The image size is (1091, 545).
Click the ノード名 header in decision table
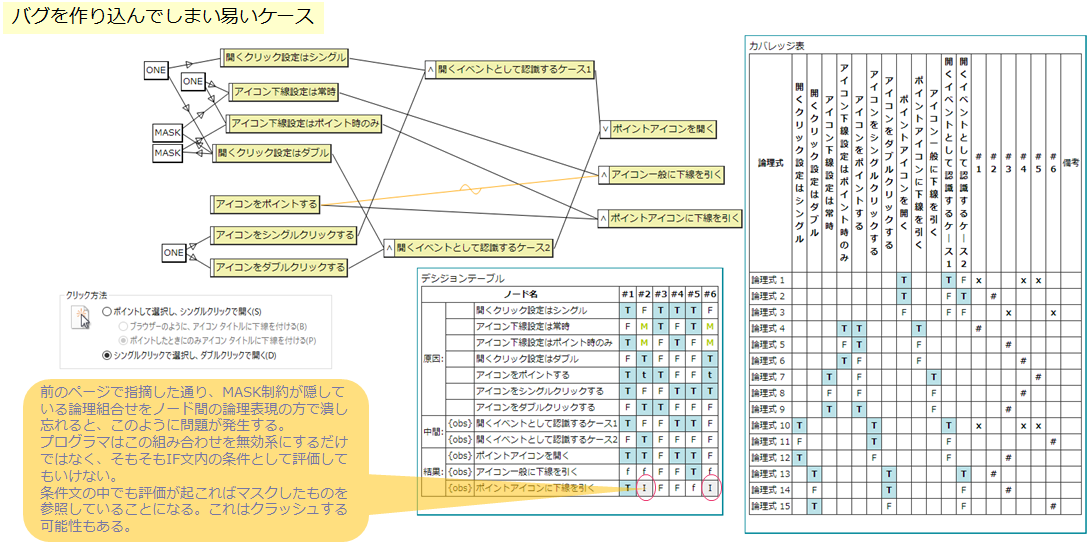coord(520,294)
